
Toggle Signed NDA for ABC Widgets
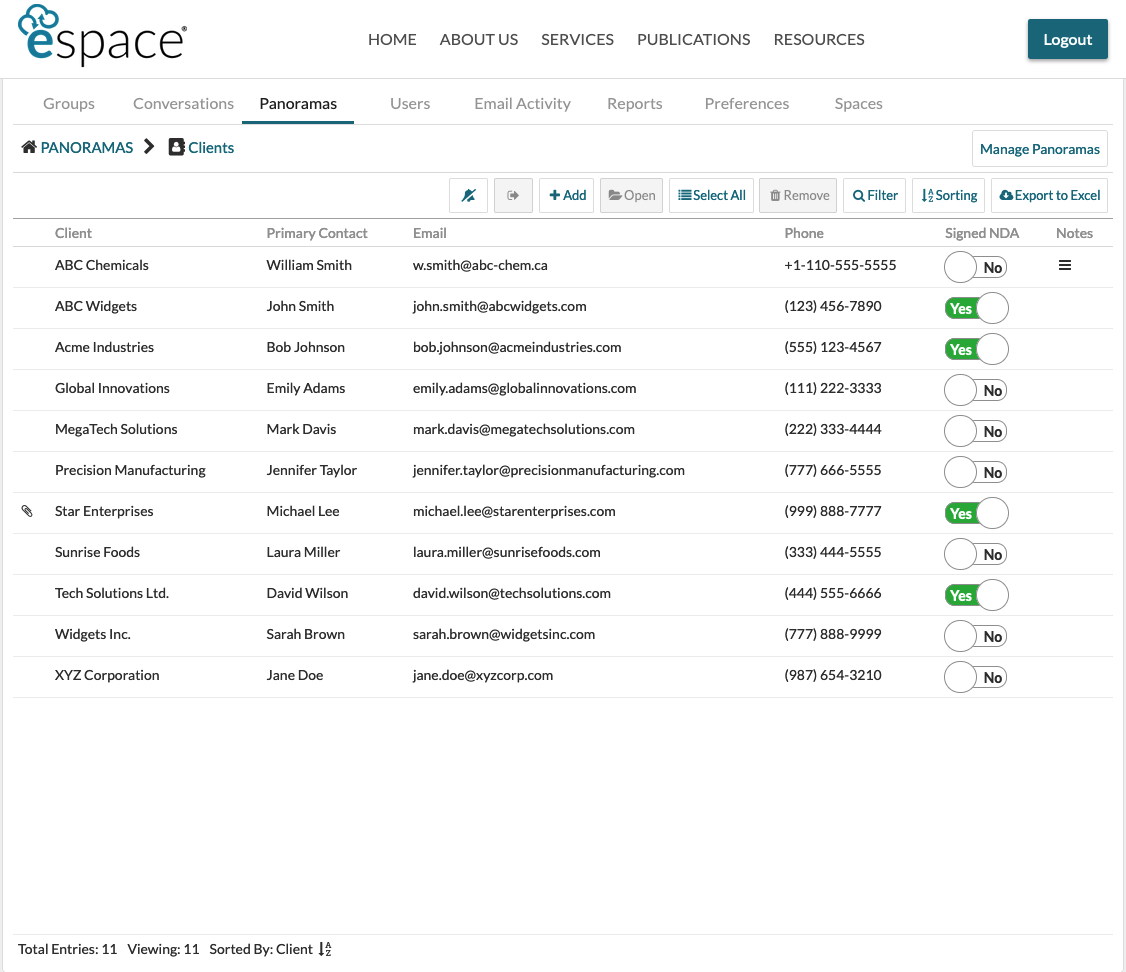click(976, 308)
